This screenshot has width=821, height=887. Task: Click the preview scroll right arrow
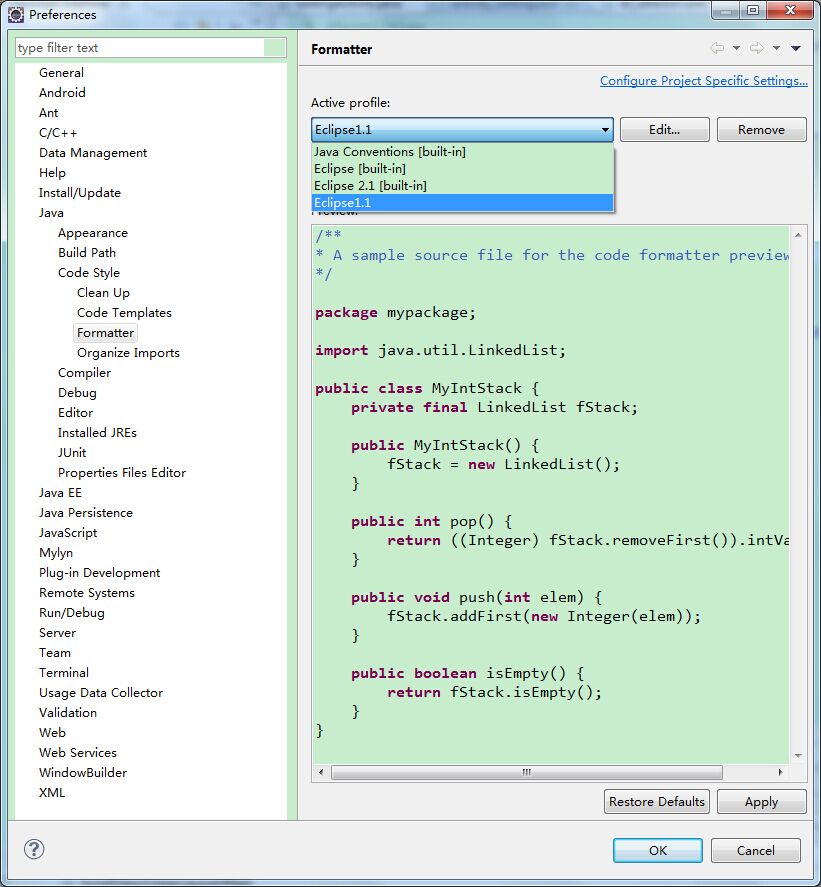tap(780, 772)
